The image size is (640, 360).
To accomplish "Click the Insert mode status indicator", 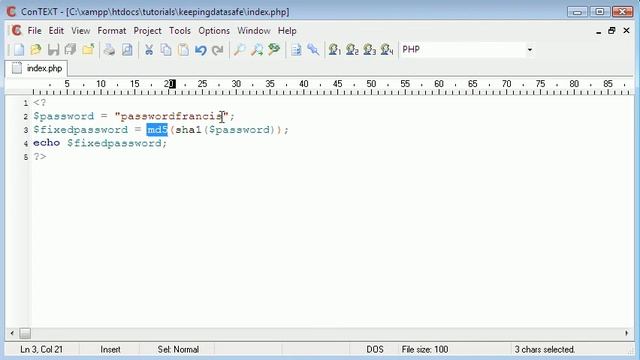I will click(x=110, y=349).
